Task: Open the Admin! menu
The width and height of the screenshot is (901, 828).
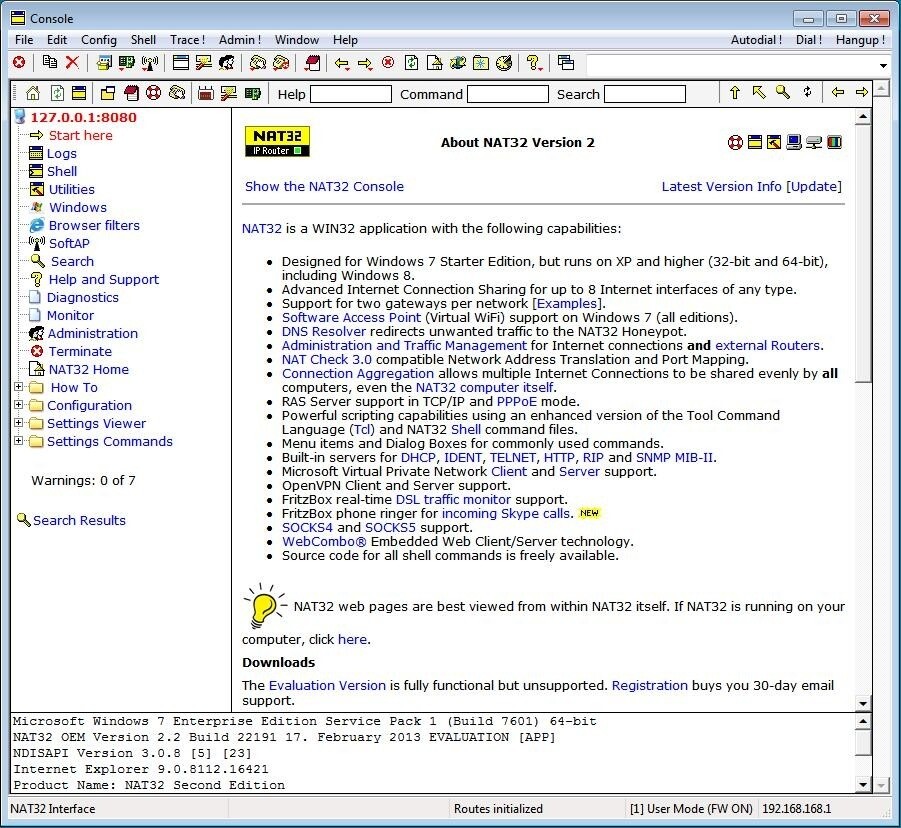Action: coord(240,40)
